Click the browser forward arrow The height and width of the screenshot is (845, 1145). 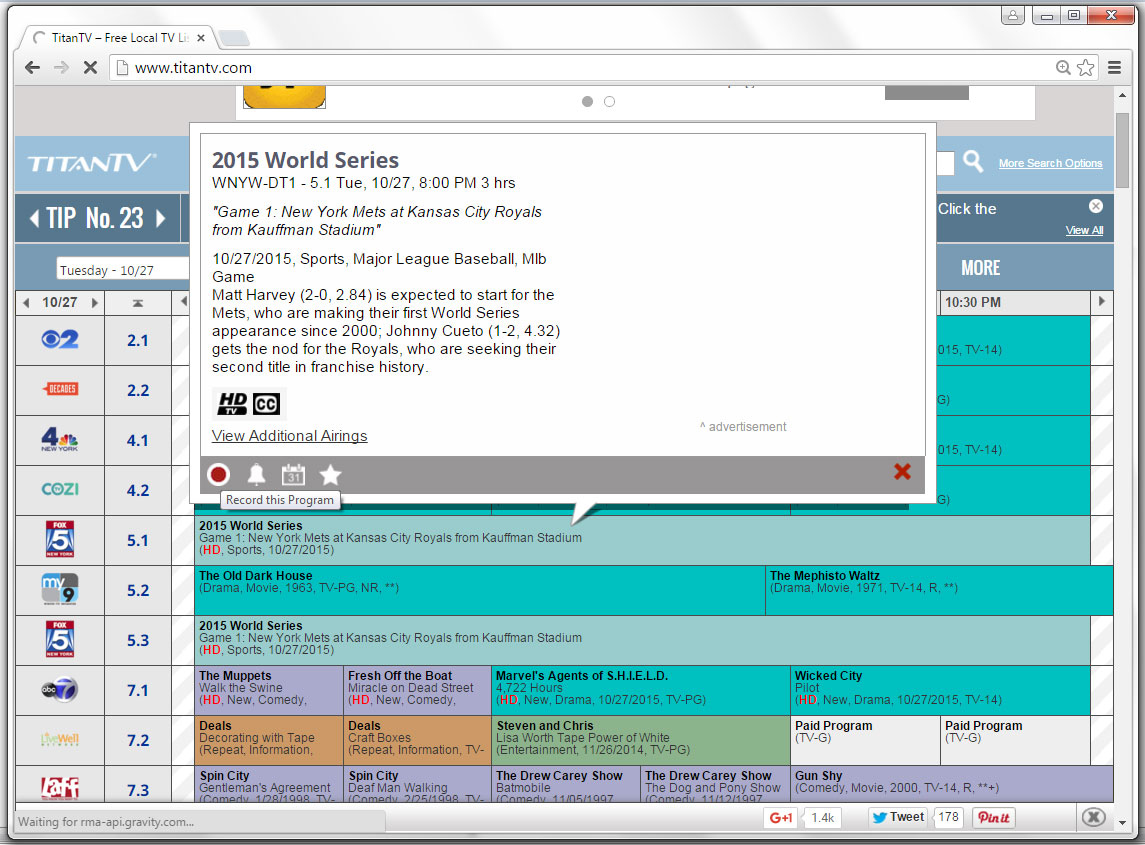pos(61,68)
